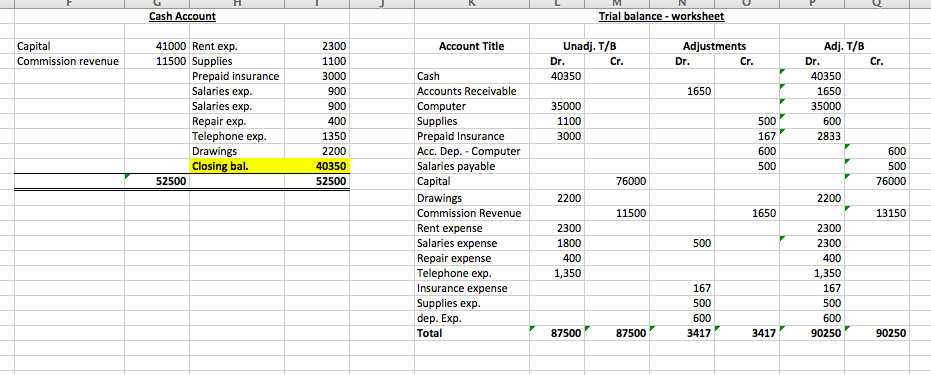Click the 'Salaries expense' row label
Image resolution: width=931 pixels, height=375 pixels.
point(471,243)
